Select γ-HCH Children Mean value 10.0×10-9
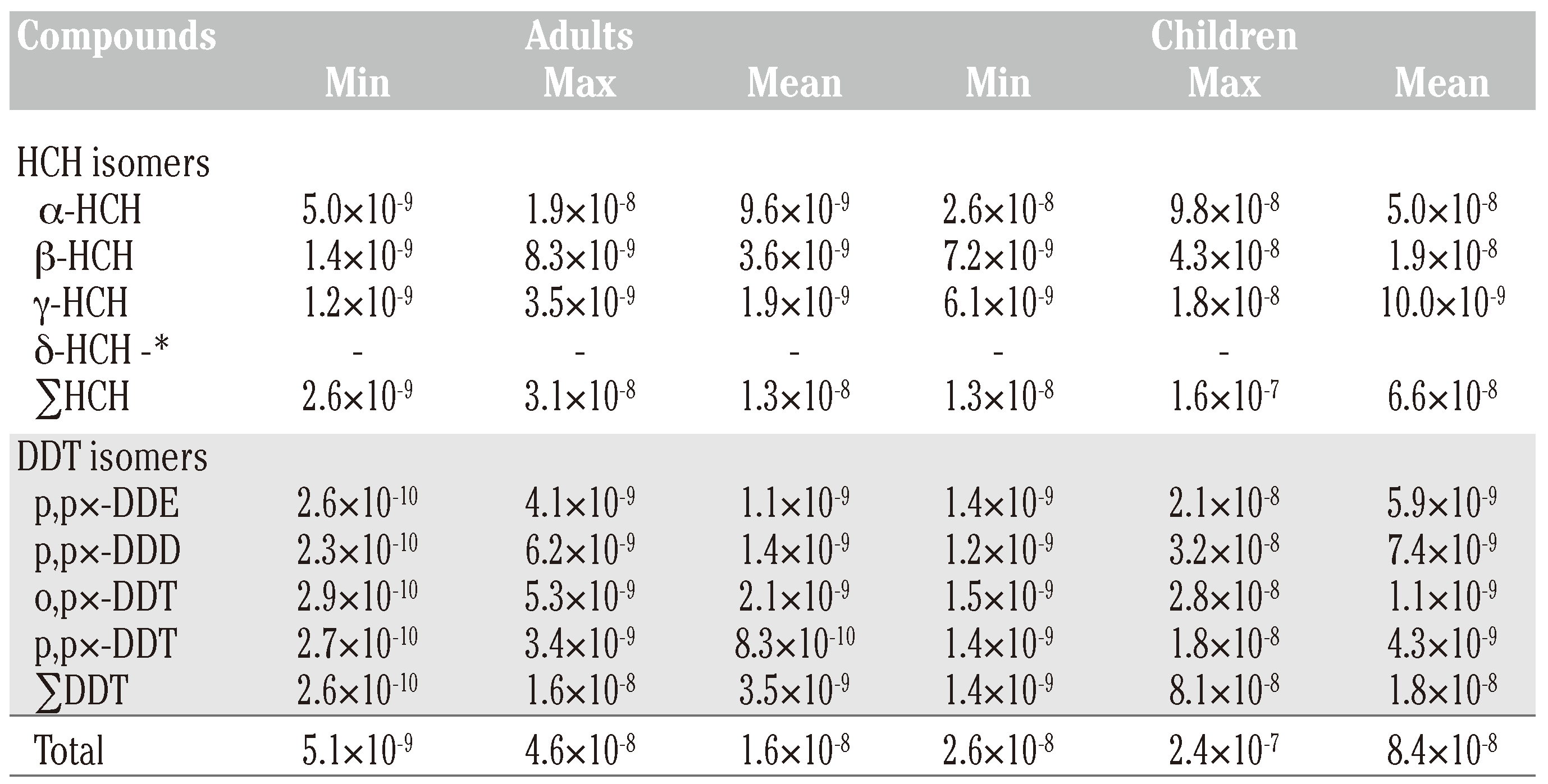This screenshot has width=1548, height=784. (x=1442, y=303)
